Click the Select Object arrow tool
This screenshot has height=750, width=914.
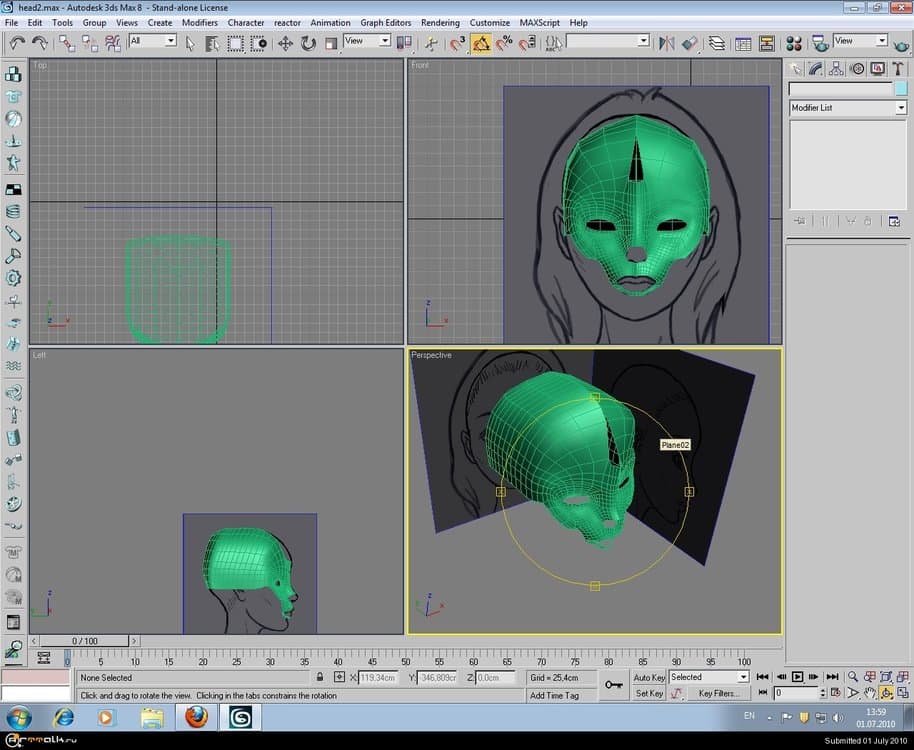coord(191,43)
